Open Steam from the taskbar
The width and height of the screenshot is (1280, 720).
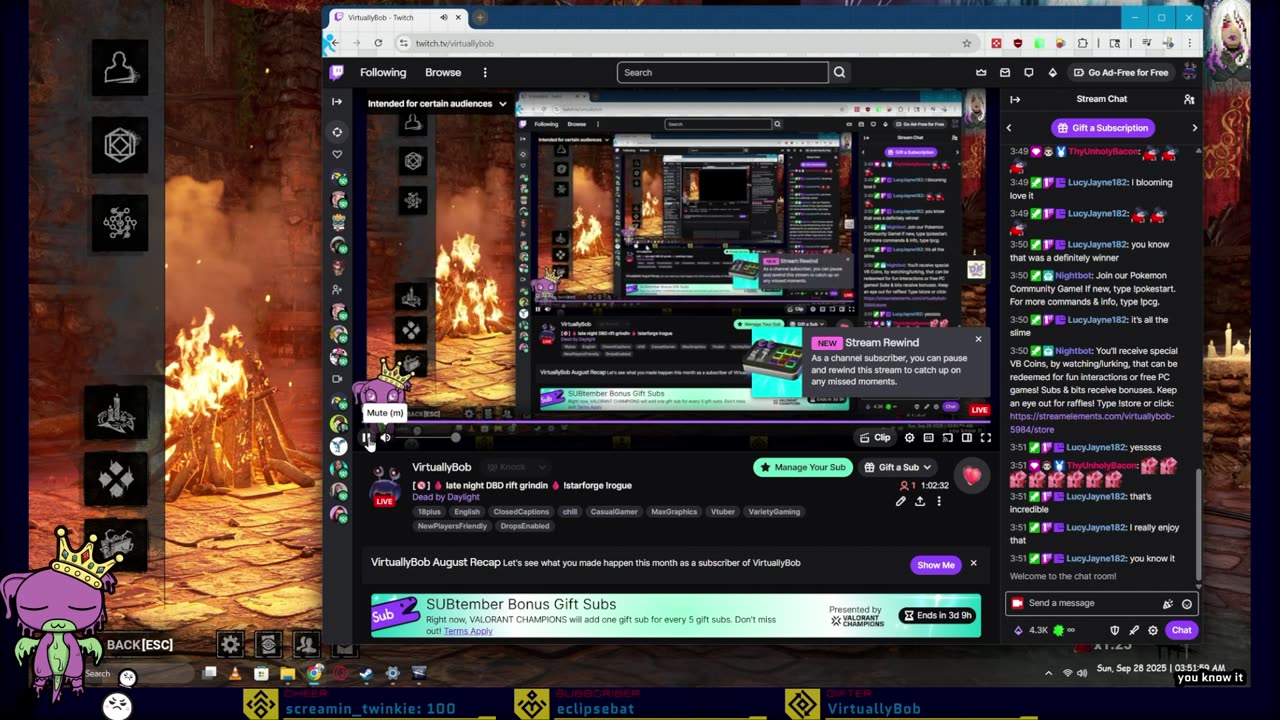coord(366,674)
